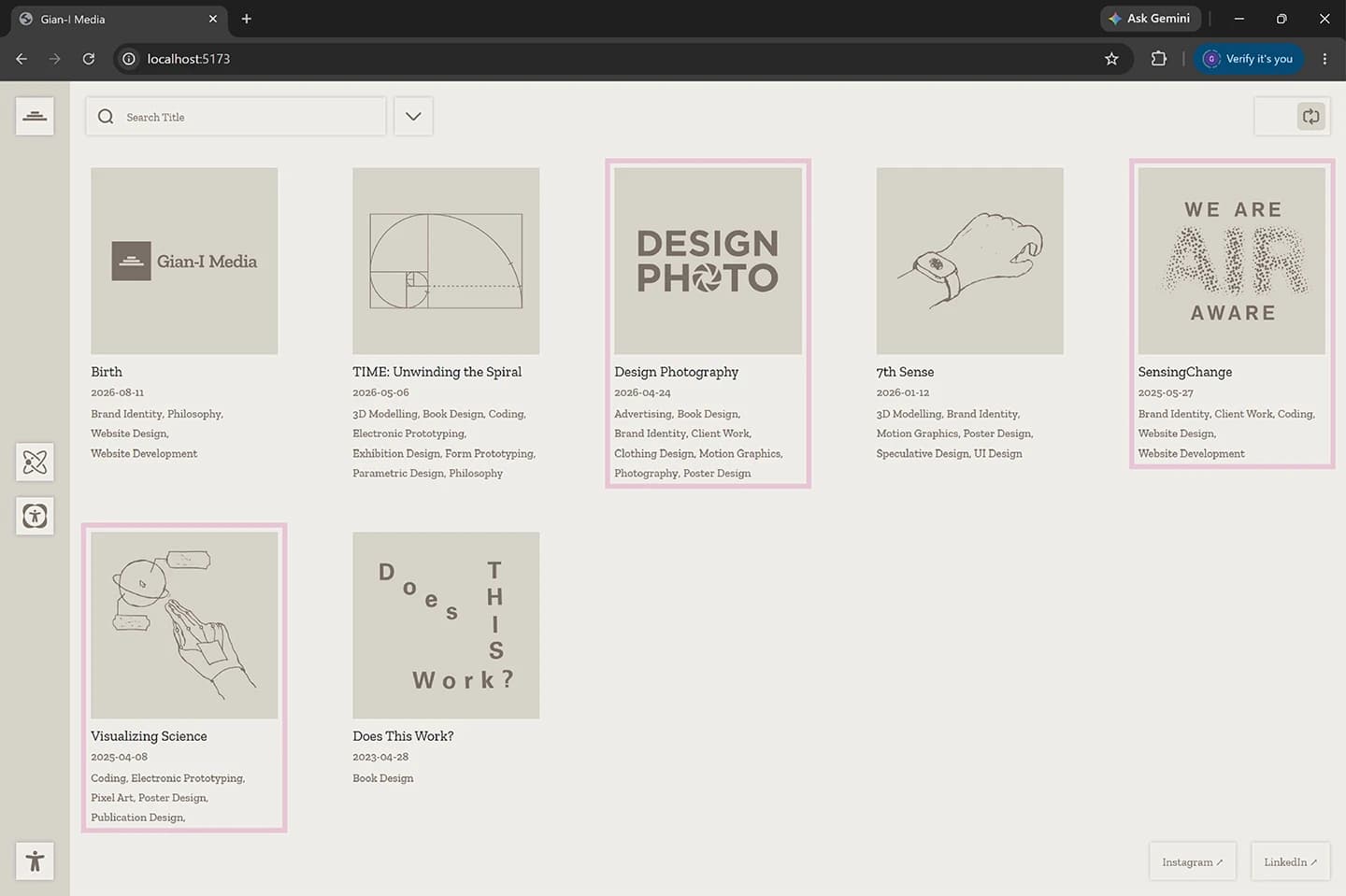The image size is (1346, 896).
Task: Click the person-in-badge icon in sidebar
Action: [35, 516]
